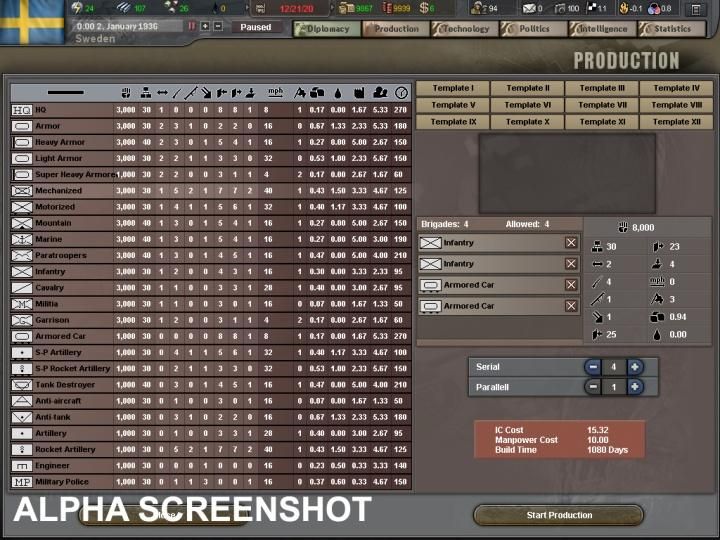Select the Cavalry unit icon

(22, 288)
